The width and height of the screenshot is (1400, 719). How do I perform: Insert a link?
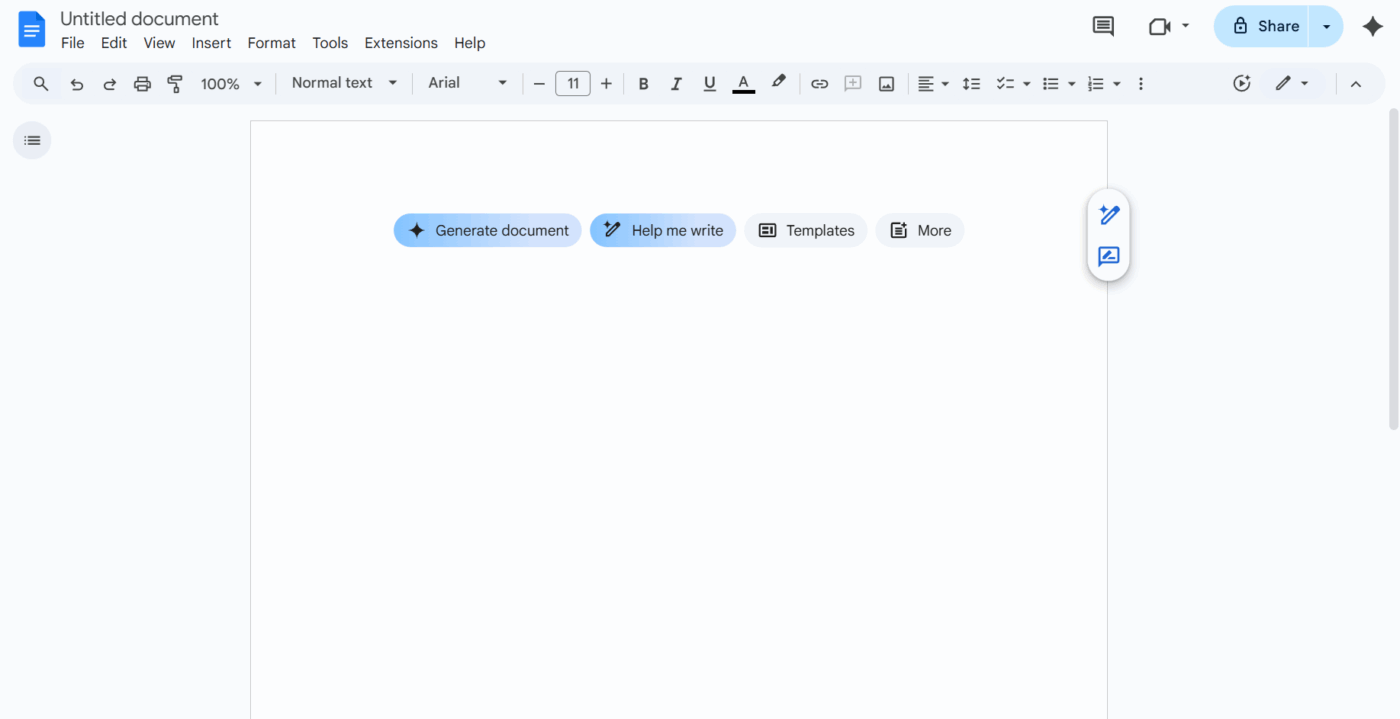(819, 83)
